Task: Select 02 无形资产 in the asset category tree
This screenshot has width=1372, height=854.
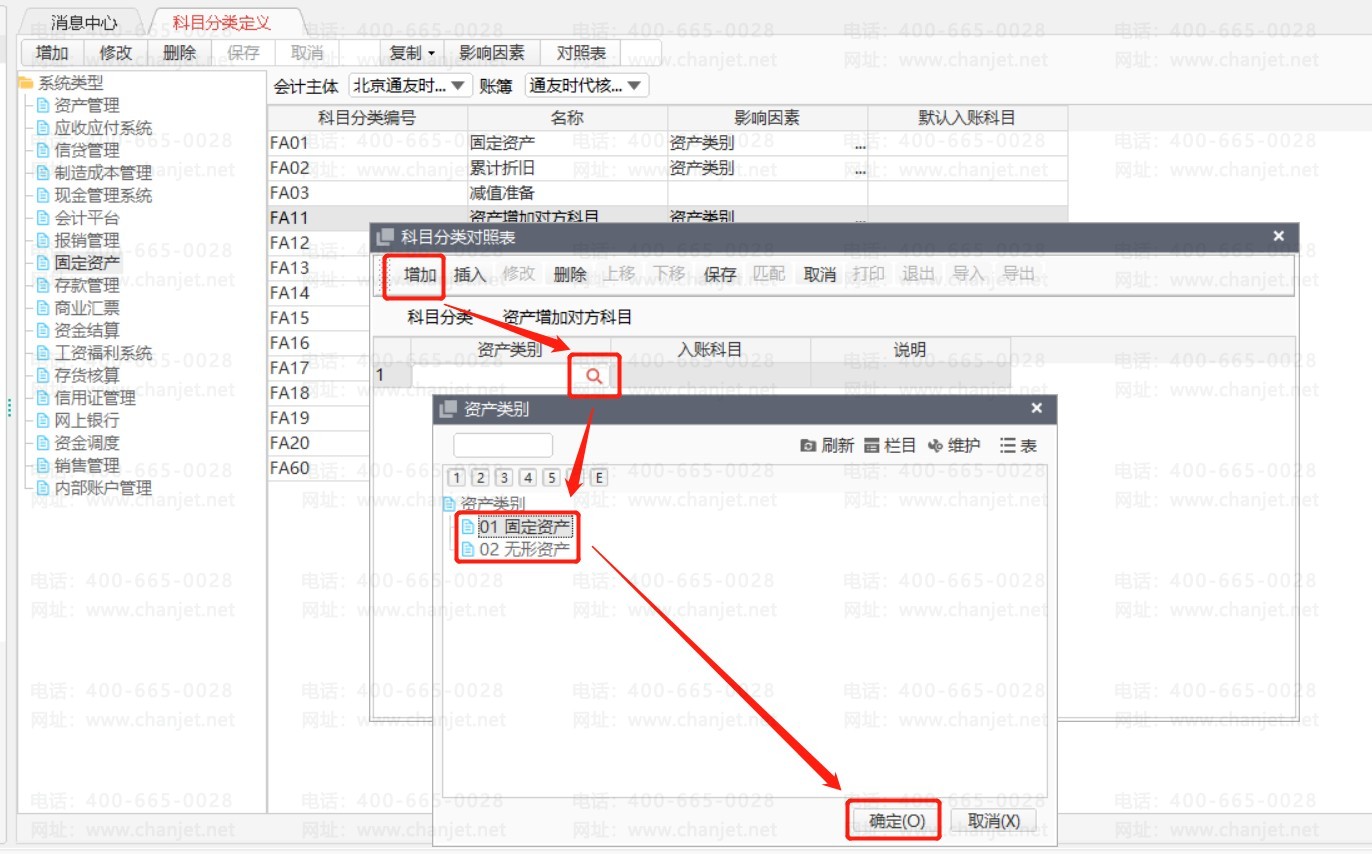Action: 524,549
